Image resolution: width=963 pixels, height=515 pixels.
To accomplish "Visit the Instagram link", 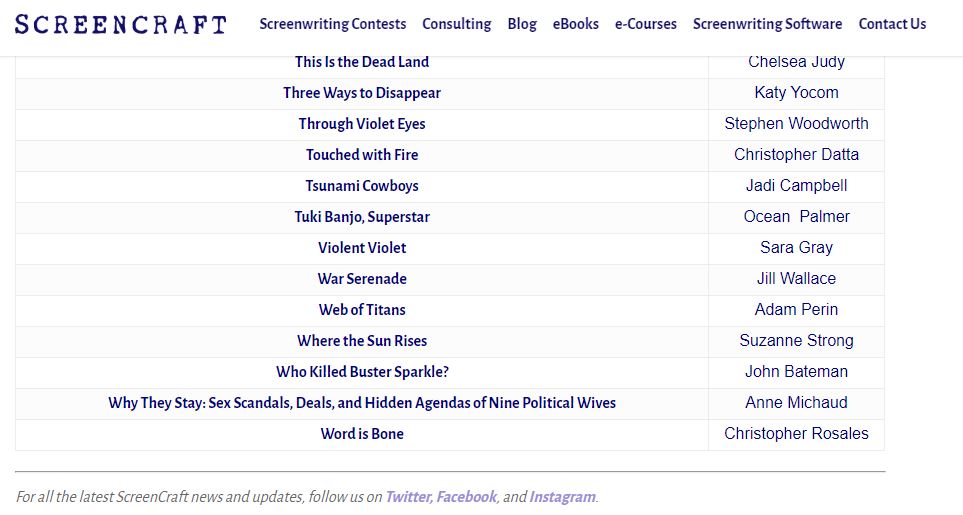I will coord(562,497).
